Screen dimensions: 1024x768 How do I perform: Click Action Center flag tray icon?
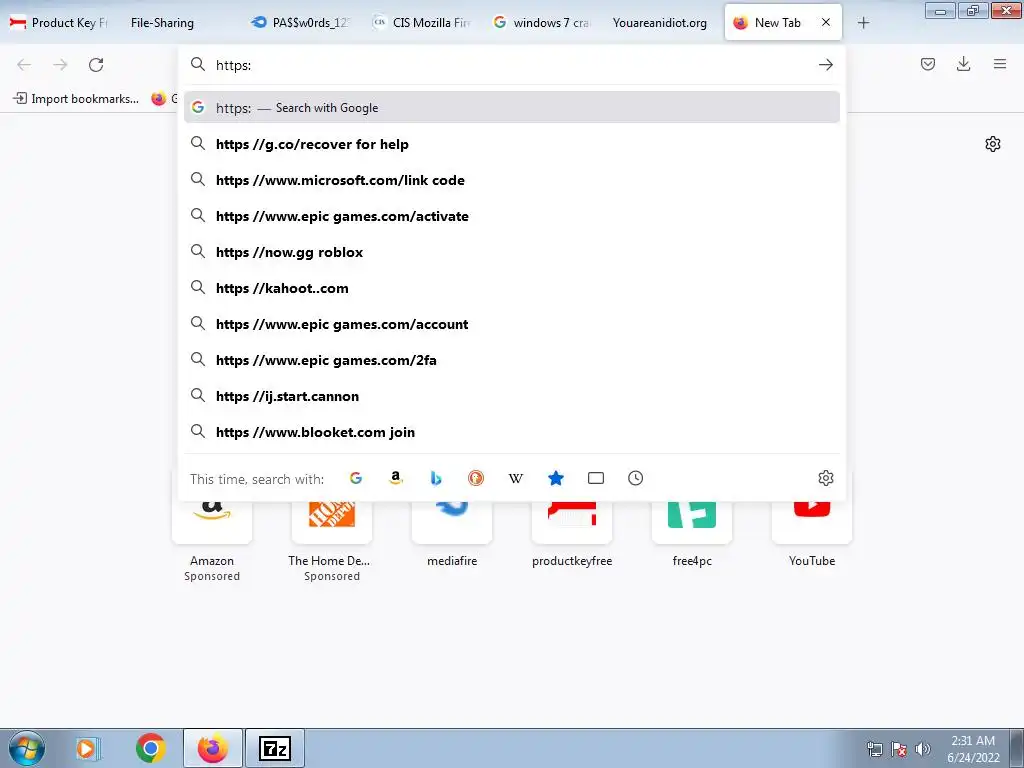(x=899, y=749)
